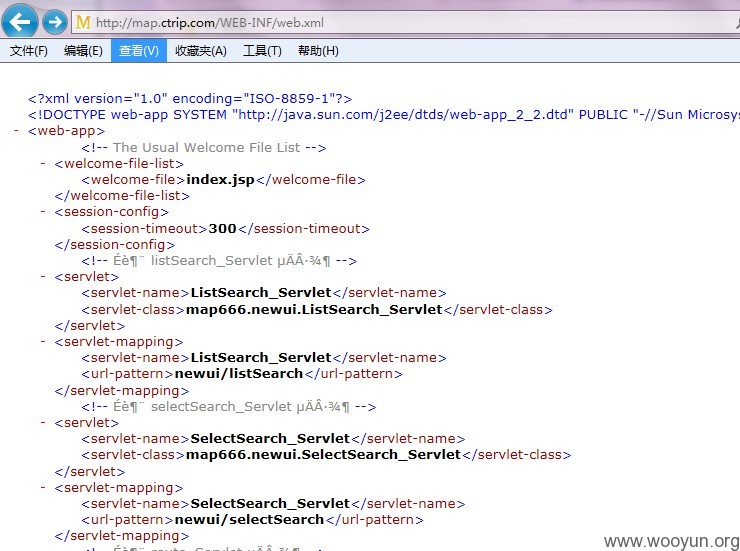Collapse the servlet node containing ListSearch_Servlet
This screenshot has height=551, width=740.
(43, 276)
